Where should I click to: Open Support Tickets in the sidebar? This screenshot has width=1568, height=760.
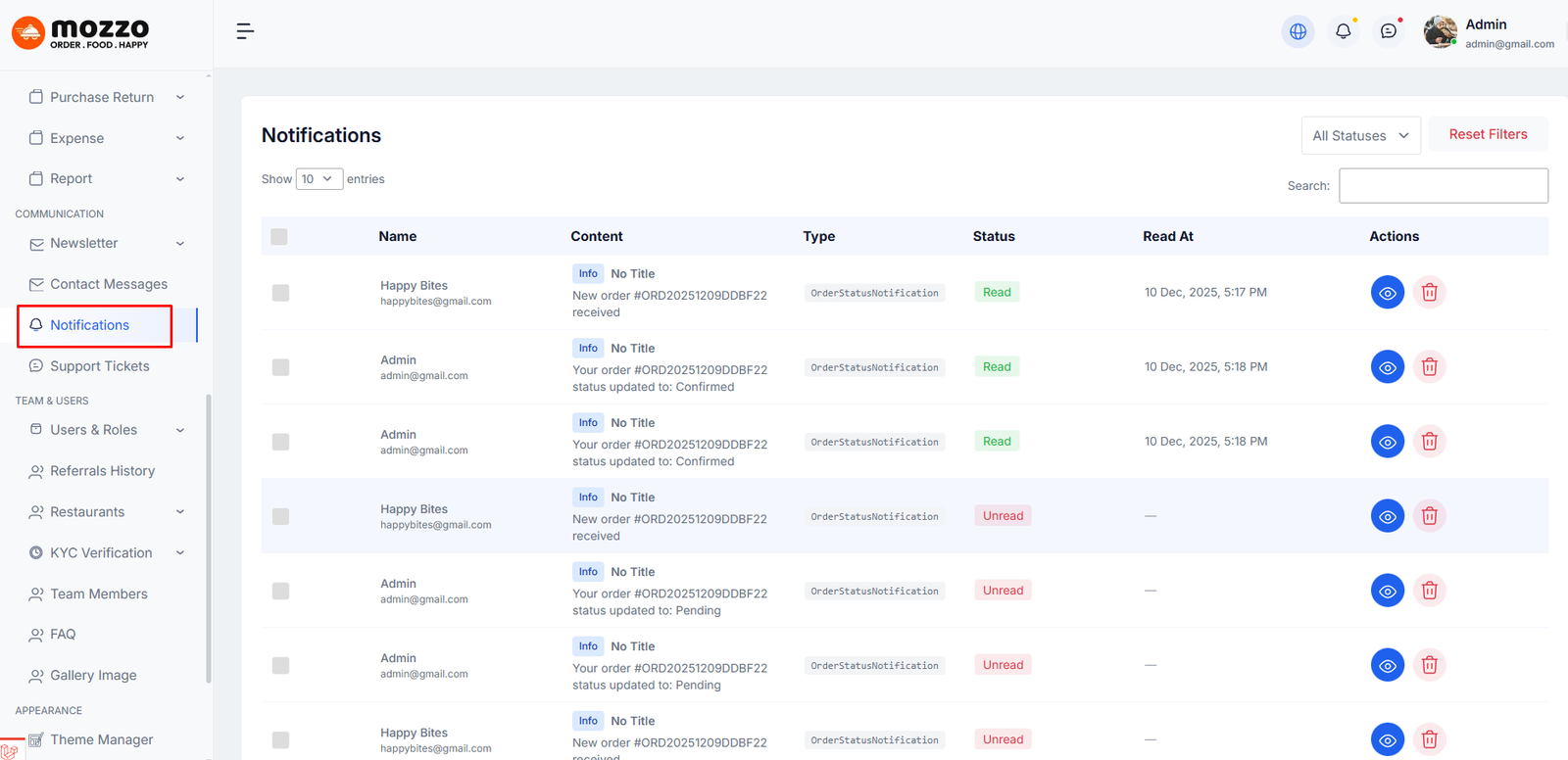click(99, 366)
